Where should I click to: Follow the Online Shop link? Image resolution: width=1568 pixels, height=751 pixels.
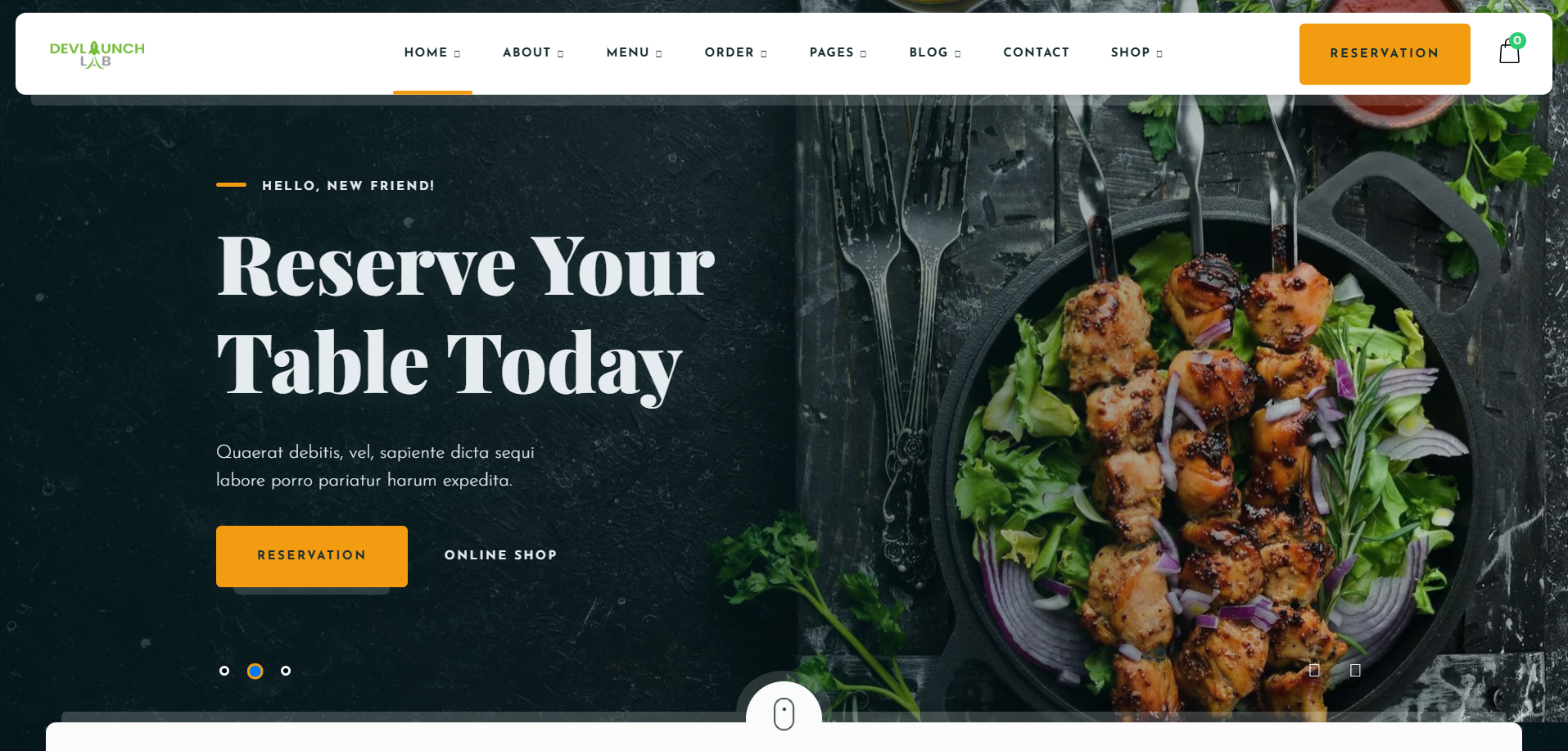500,555
